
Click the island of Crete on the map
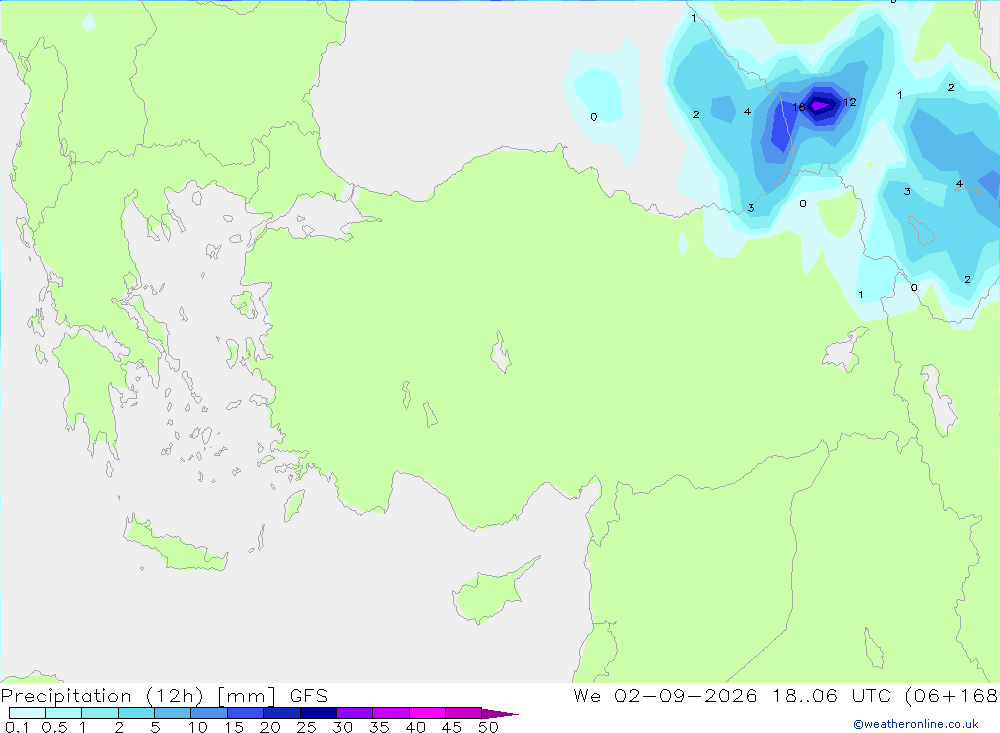pos(175,544)
